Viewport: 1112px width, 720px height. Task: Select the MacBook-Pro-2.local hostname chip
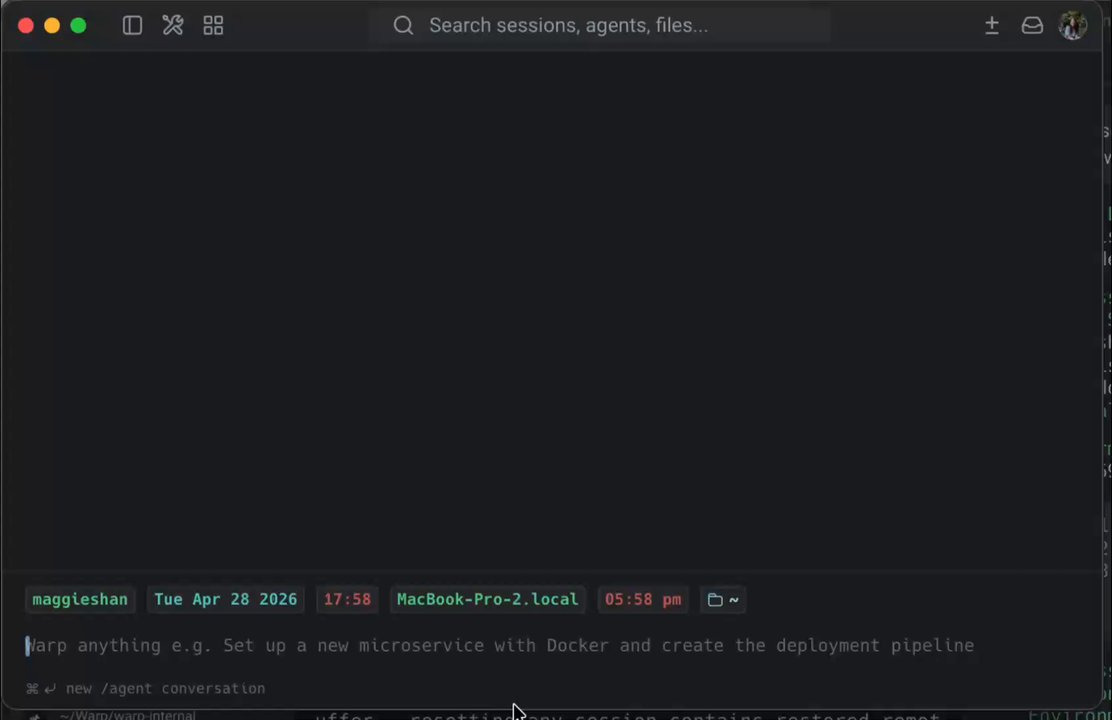[x=487, y=600]
